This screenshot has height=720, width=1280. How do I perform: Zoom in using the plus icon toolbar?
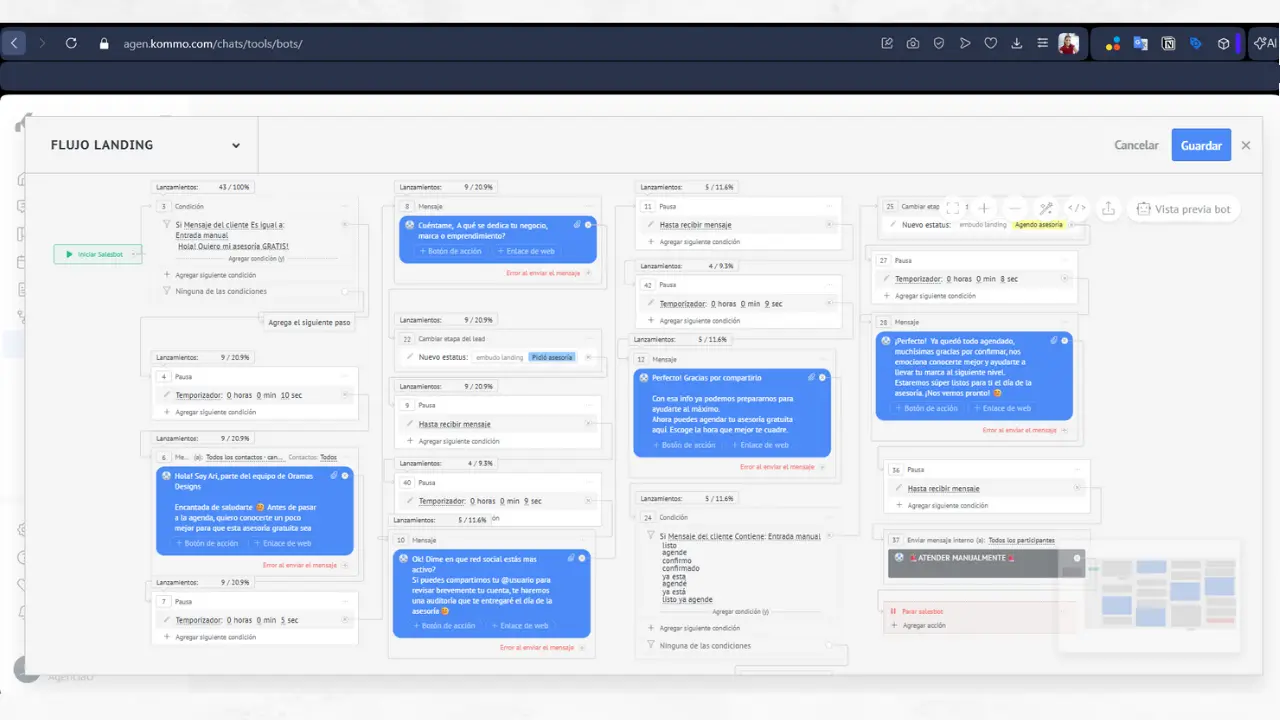(983, 208)
